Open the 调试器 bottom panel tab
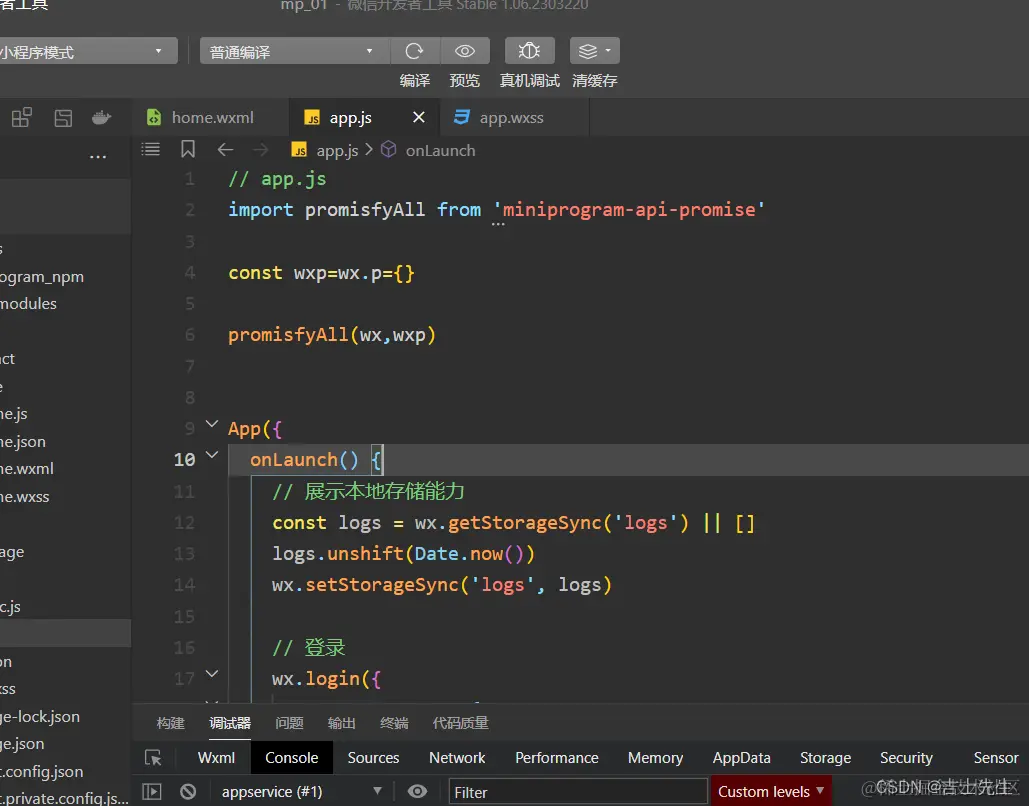The width and height of the screenshot is (1029, 806). pyautogui.click(x=230, y=723)
